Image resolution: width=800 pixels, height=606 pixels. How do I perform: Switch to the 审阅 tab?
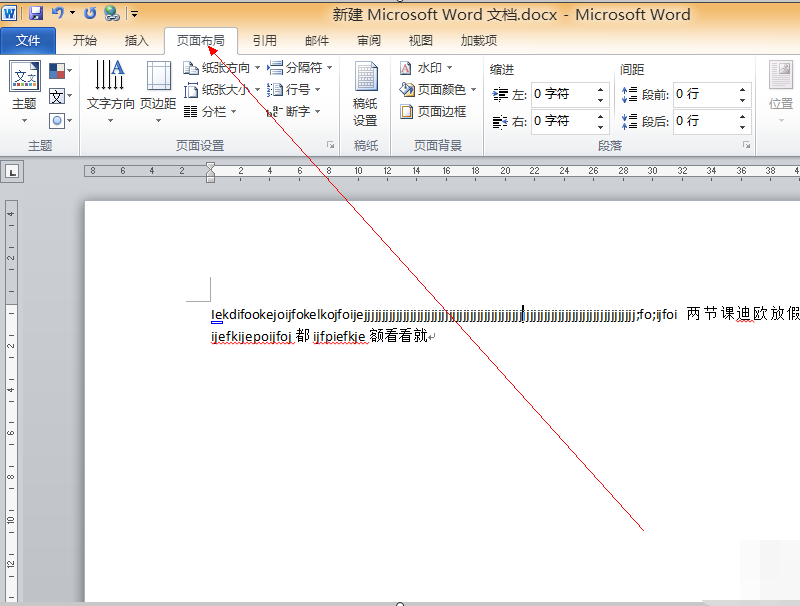click(x=369, y=40)
